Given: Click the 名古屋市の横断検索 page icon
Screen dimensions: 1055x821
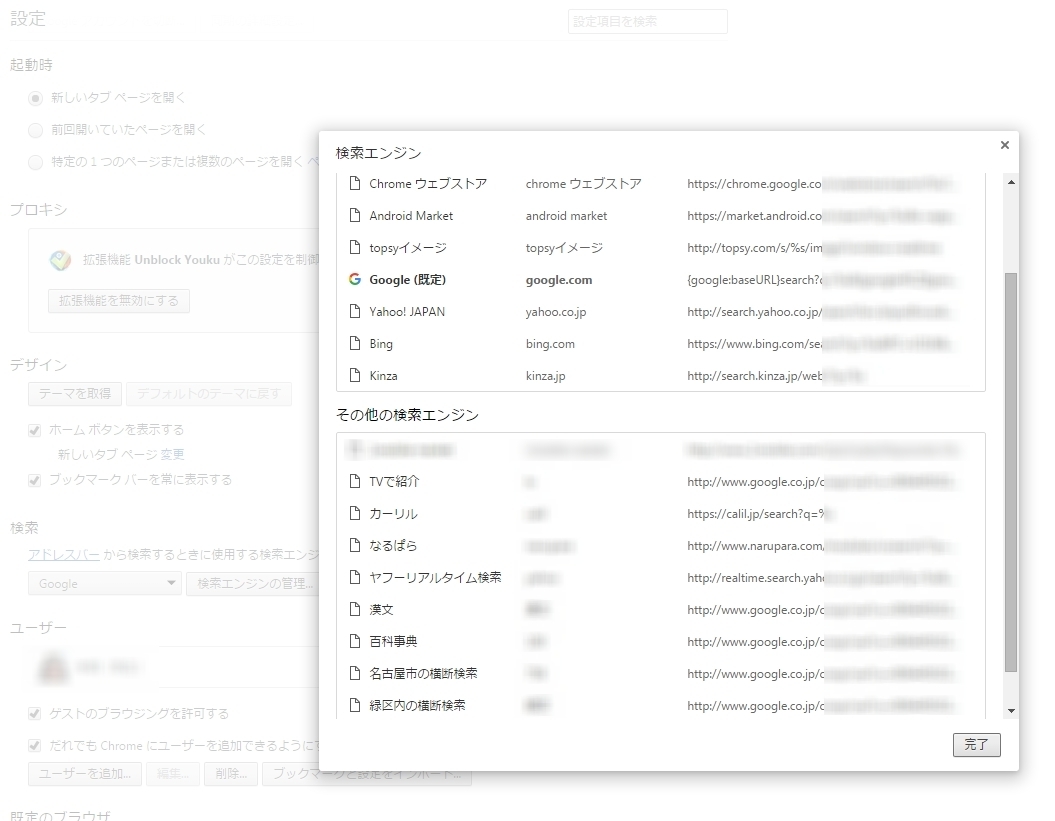Looking at the screenshot, I should [355, 673].
